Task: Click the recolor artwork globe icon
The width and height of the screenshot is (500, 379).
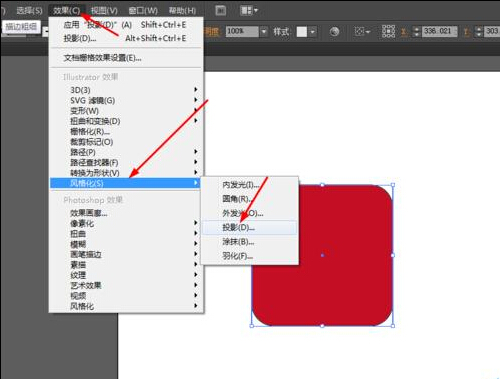Action: pyautogui.click(x=334, y=32)
